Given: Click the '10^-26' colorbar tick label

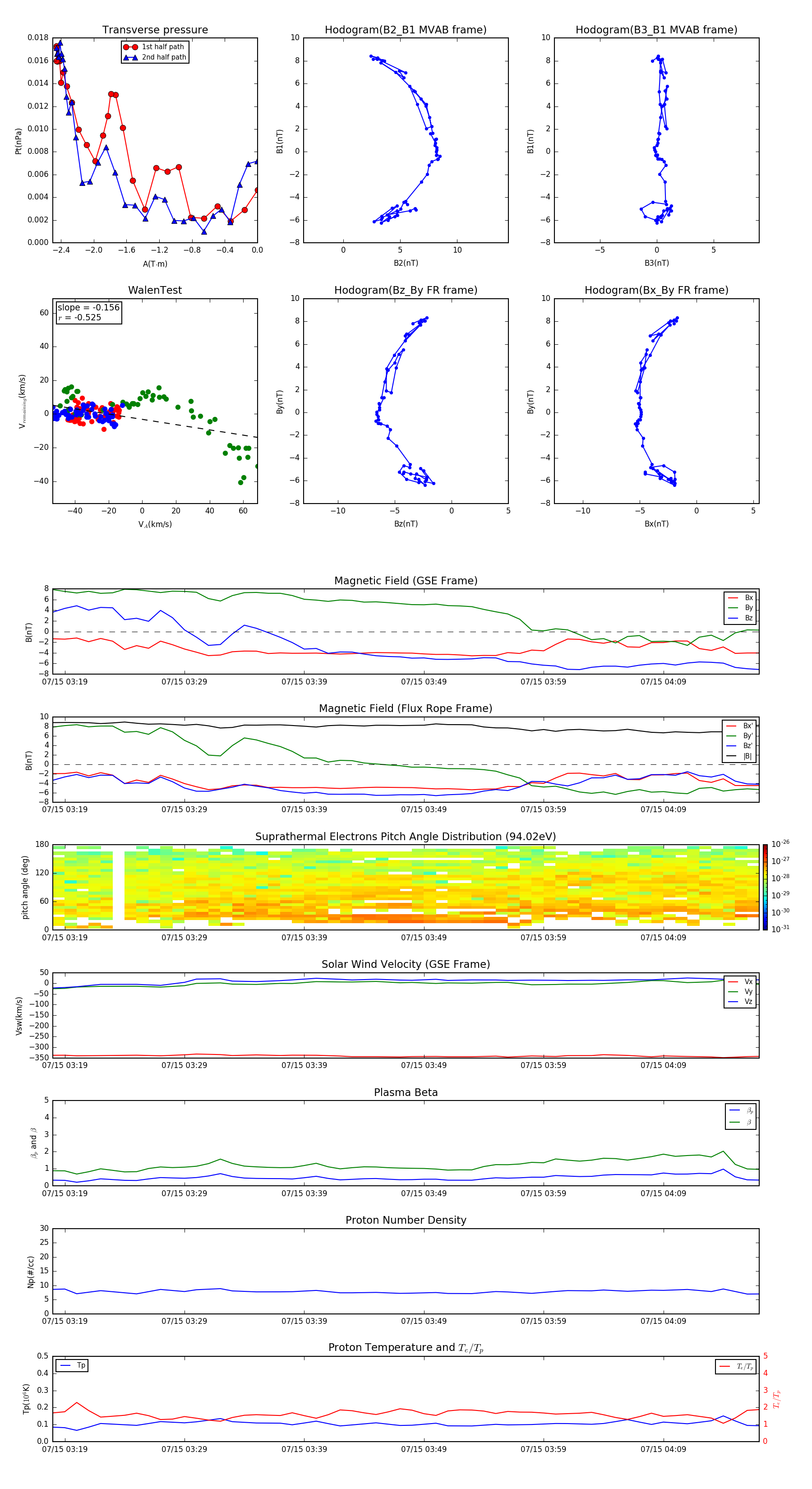Looking at the screenshot, I should (x=780, y=845).
